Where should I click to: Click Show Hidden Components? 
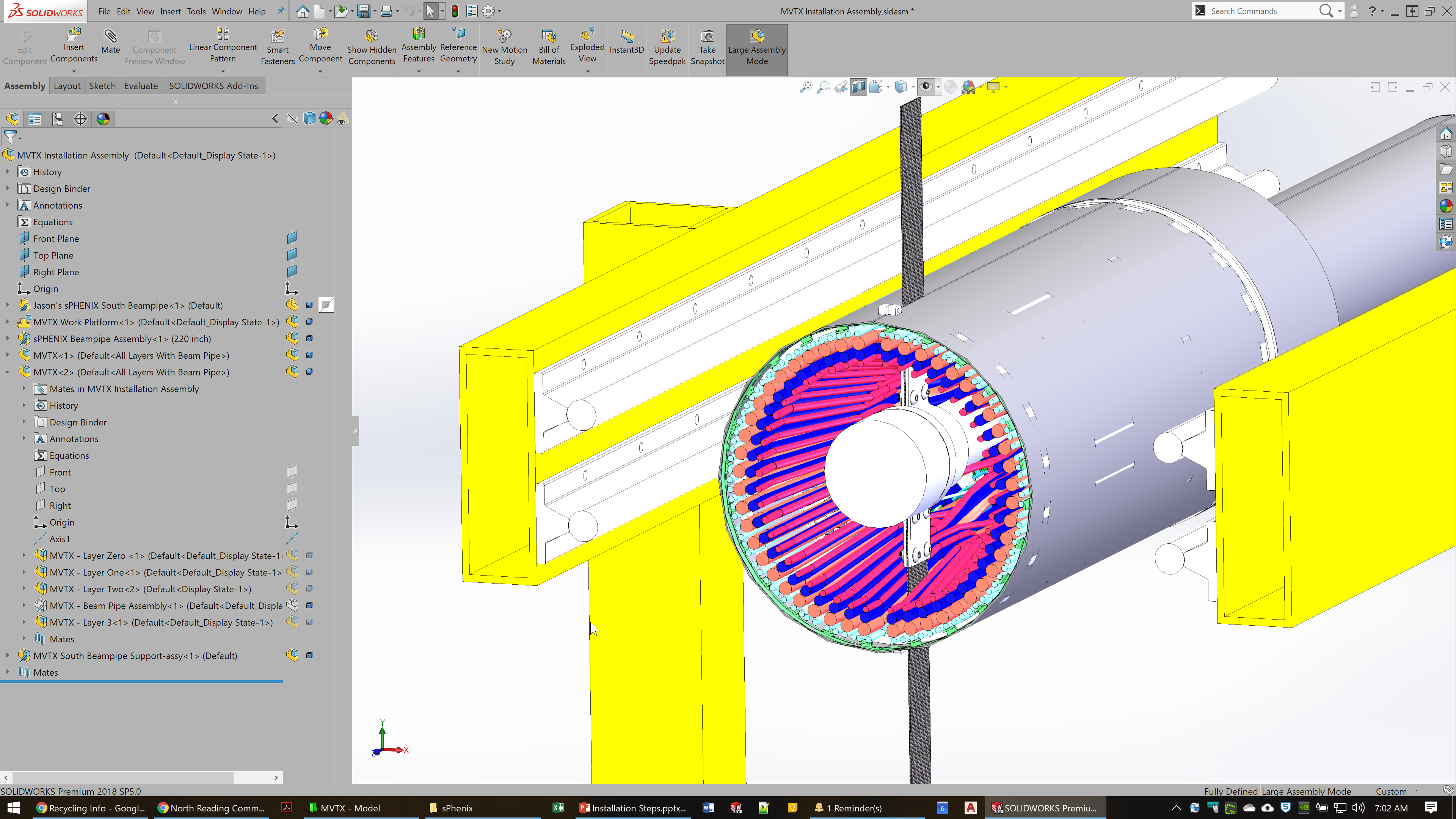[x=371, y=47]
